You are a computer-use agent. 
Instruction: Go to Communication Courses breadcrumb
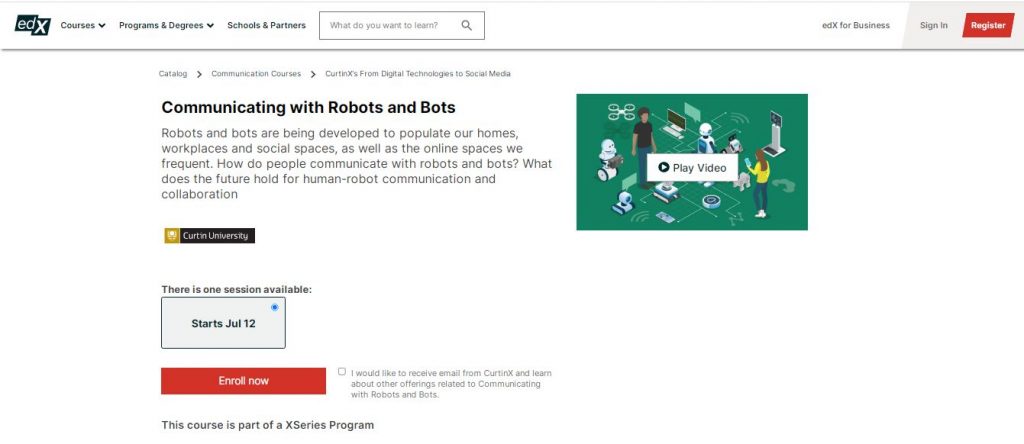click(256, 74)
